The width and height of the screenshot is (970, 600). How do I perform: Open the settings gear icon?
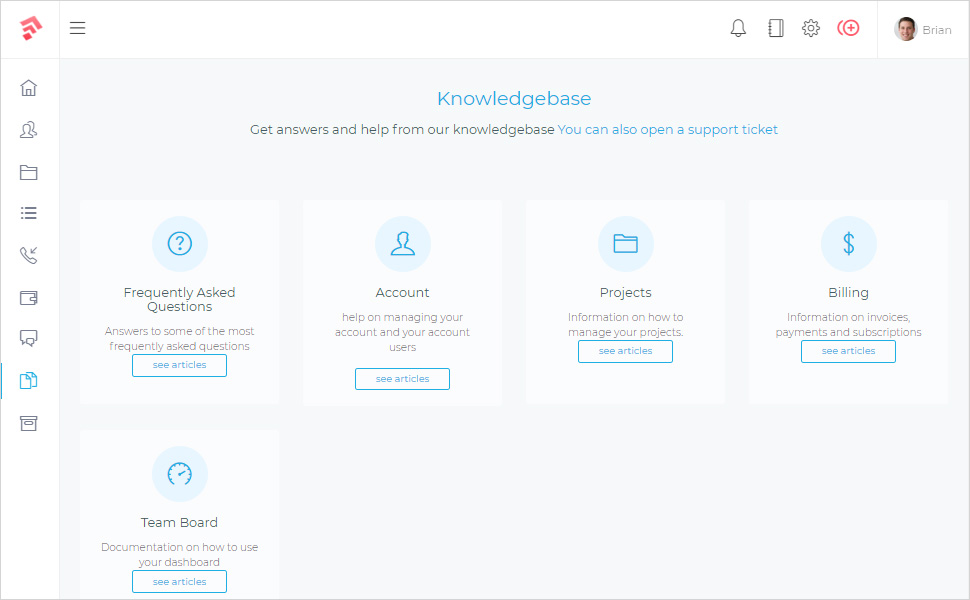pyautogui.click(x=811, y=29)
